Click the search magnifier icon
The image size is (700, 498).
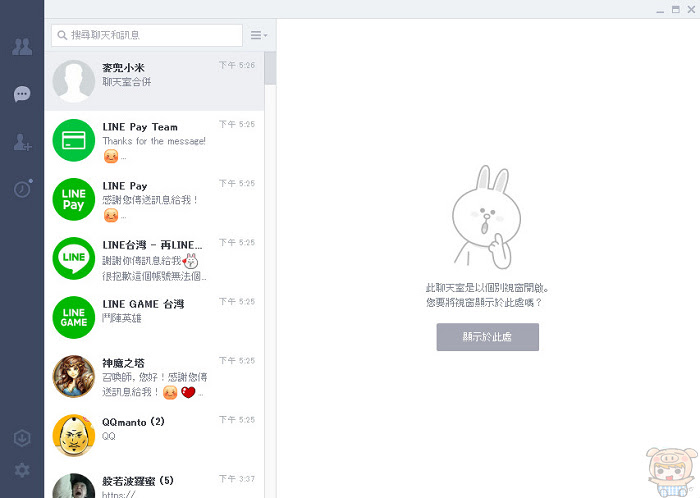(62, 35)
